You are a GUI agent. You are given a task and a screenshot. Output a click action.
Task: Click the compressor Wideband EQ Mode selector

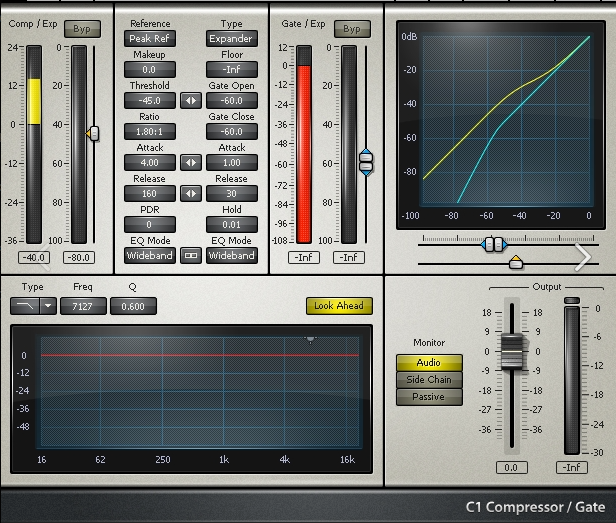pyautogui.click(x=150, y=255)
